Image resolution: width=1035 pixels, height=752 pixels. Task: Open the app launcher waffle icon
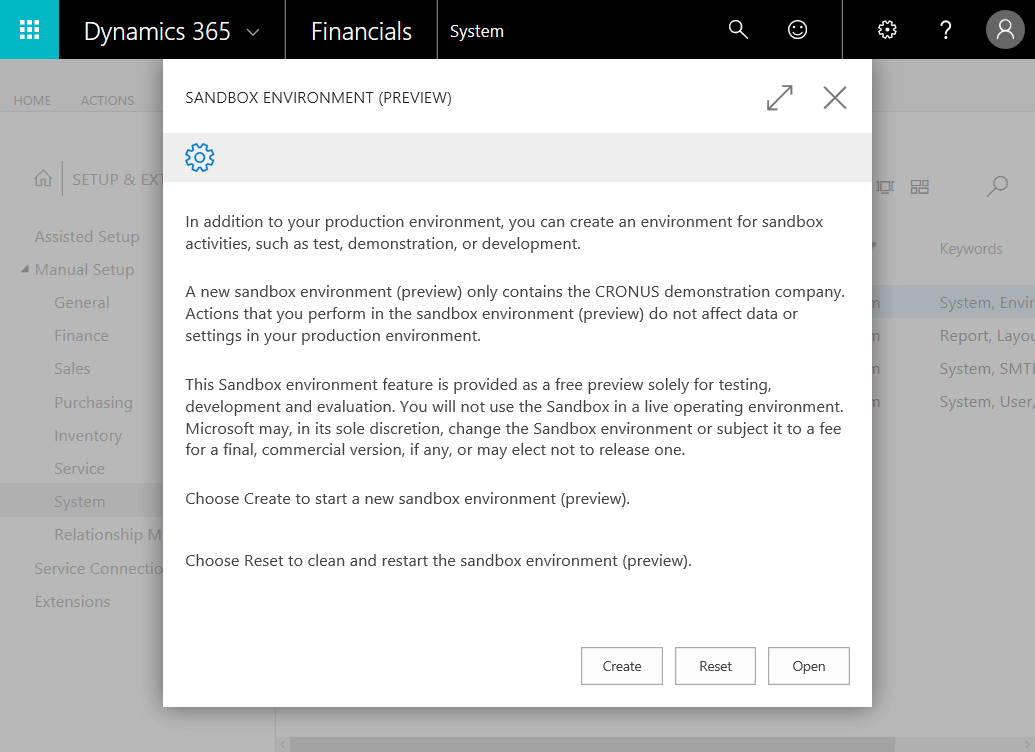tap(29, 30)
